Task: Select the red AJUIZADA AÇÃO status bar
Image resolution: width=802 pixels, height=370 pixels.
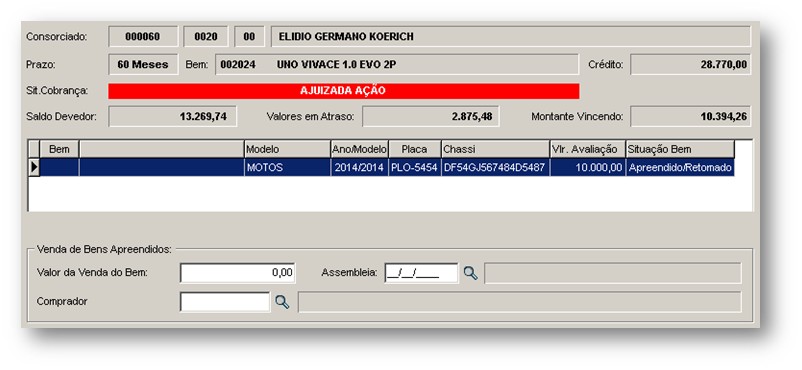Action: pyautogui.click(x=344, y=91)
